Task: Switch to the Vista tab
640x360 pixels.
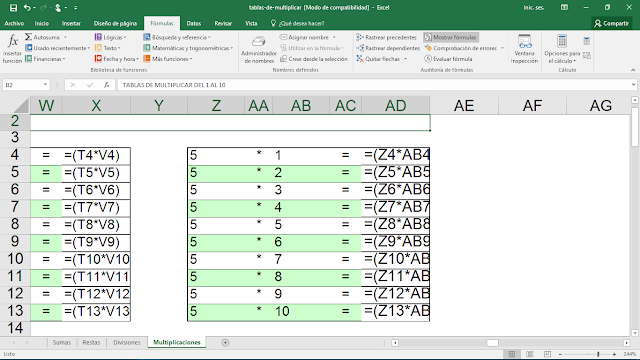Action: [x=251, y=23]
